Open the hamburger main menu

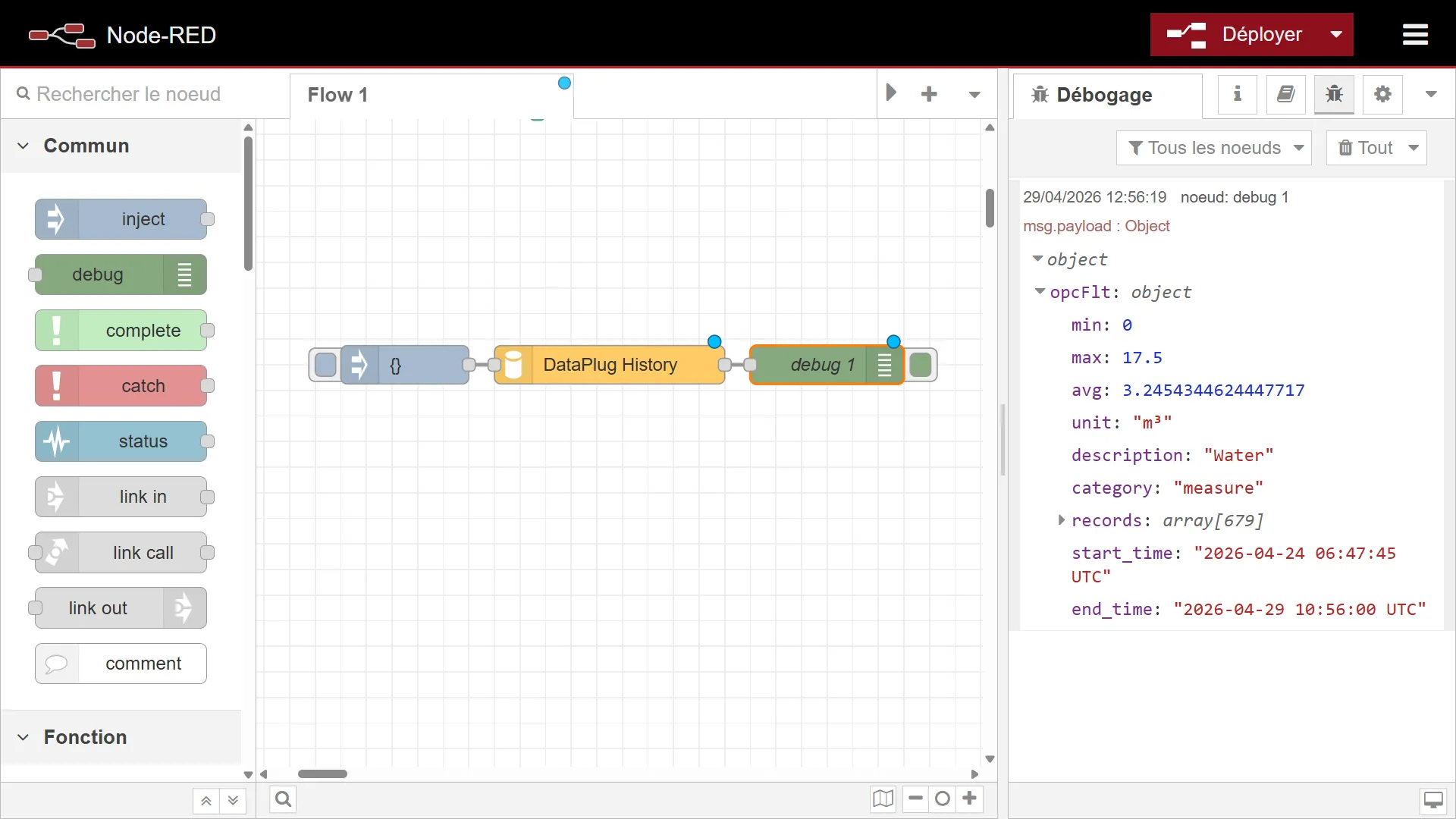(x=1415, y=35)
